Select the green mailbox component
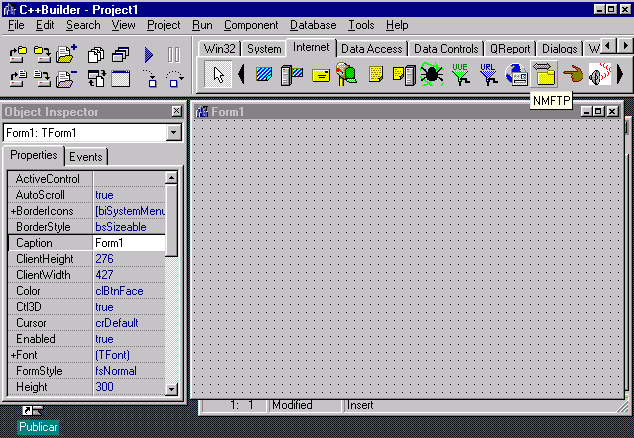Screen dimensions: 634x438 pos(346,74)
